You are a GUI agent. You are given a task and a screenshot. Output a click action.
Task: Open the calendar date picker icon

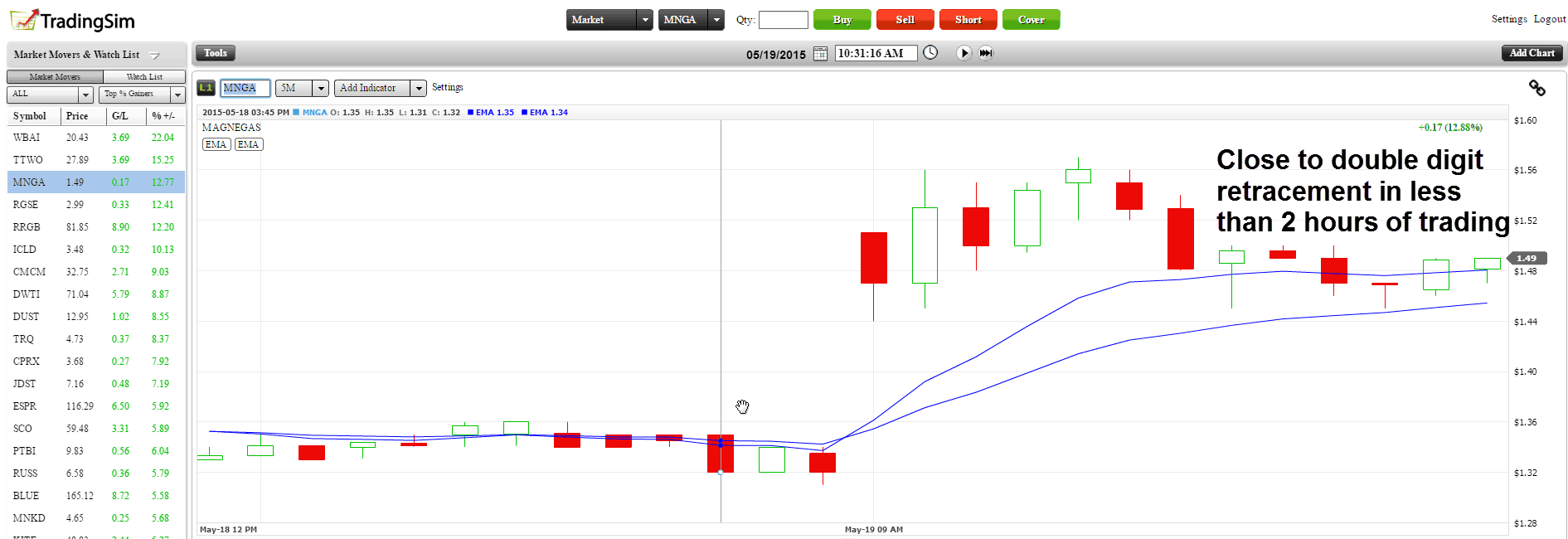pos(820,54)
